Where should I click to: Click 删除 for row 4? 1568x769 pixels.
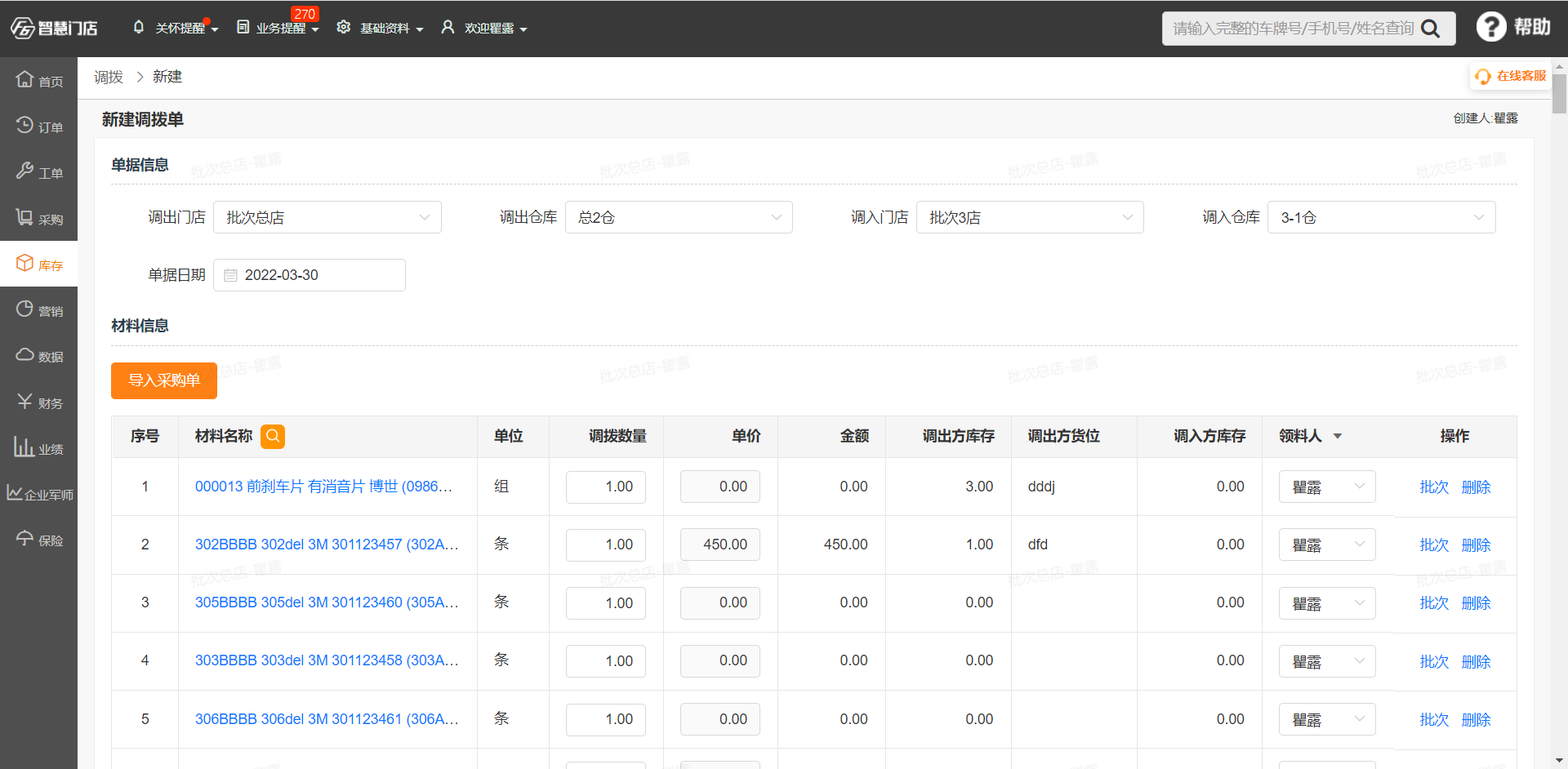(x=1476, y=662)
